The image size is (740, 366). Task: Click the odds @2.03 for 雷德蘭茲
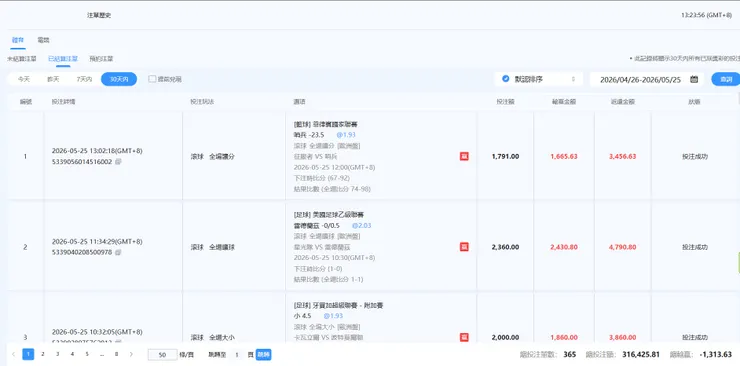362,225
